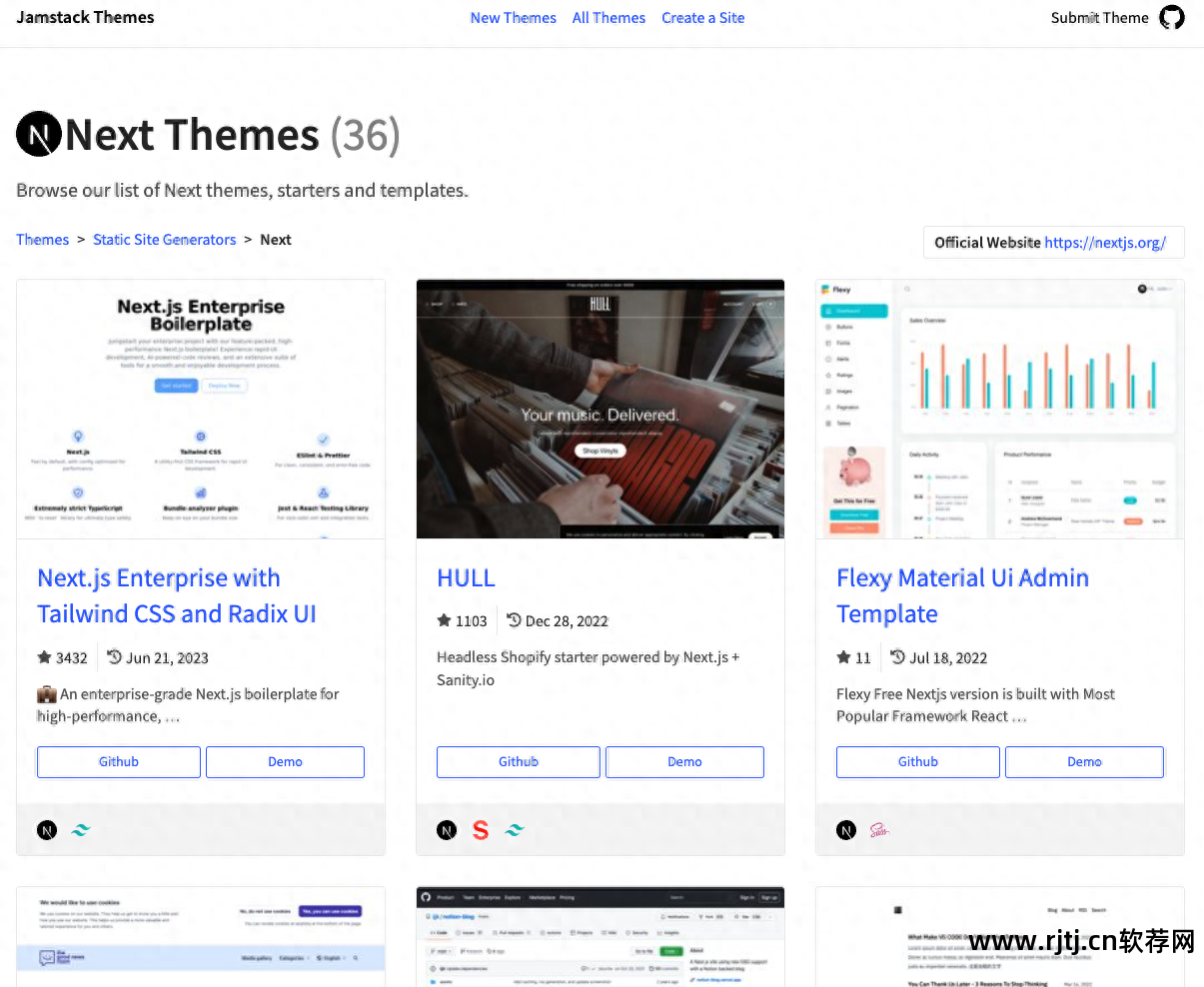Click star icon beside 11 on Flexy

pos(843,657)
